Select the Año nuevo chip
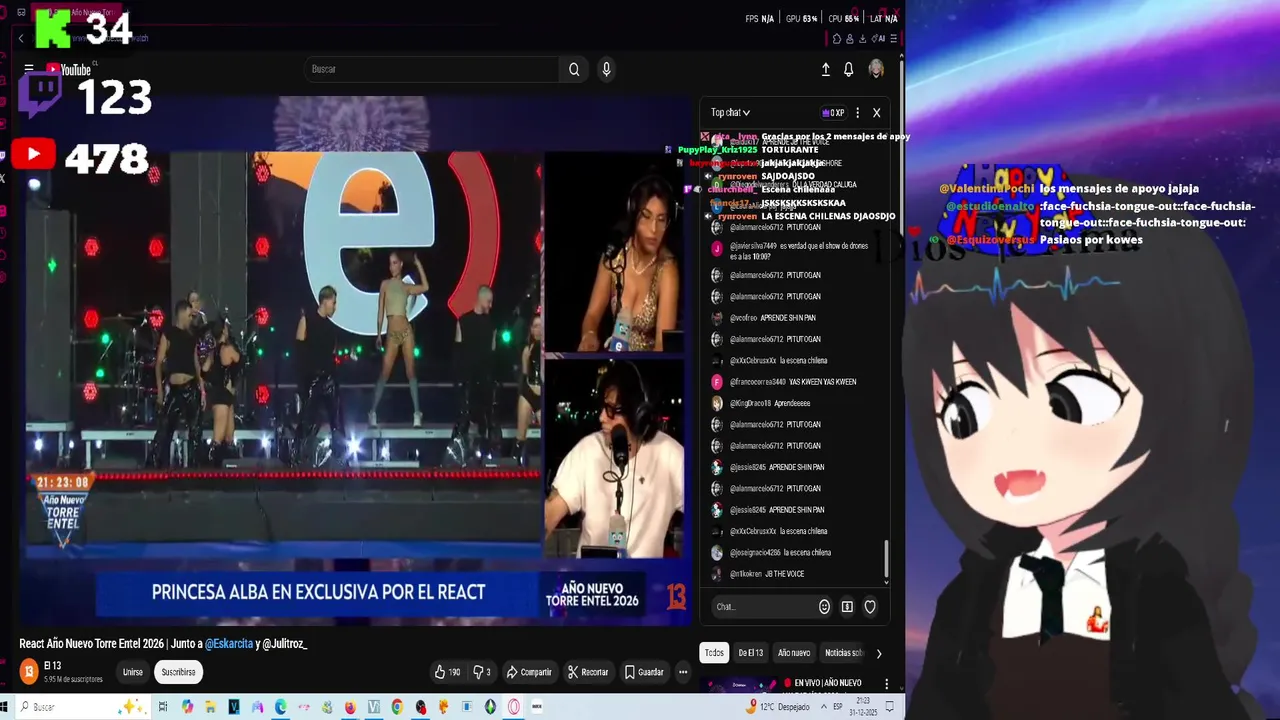1280x720 pixels. click(794, 653)
